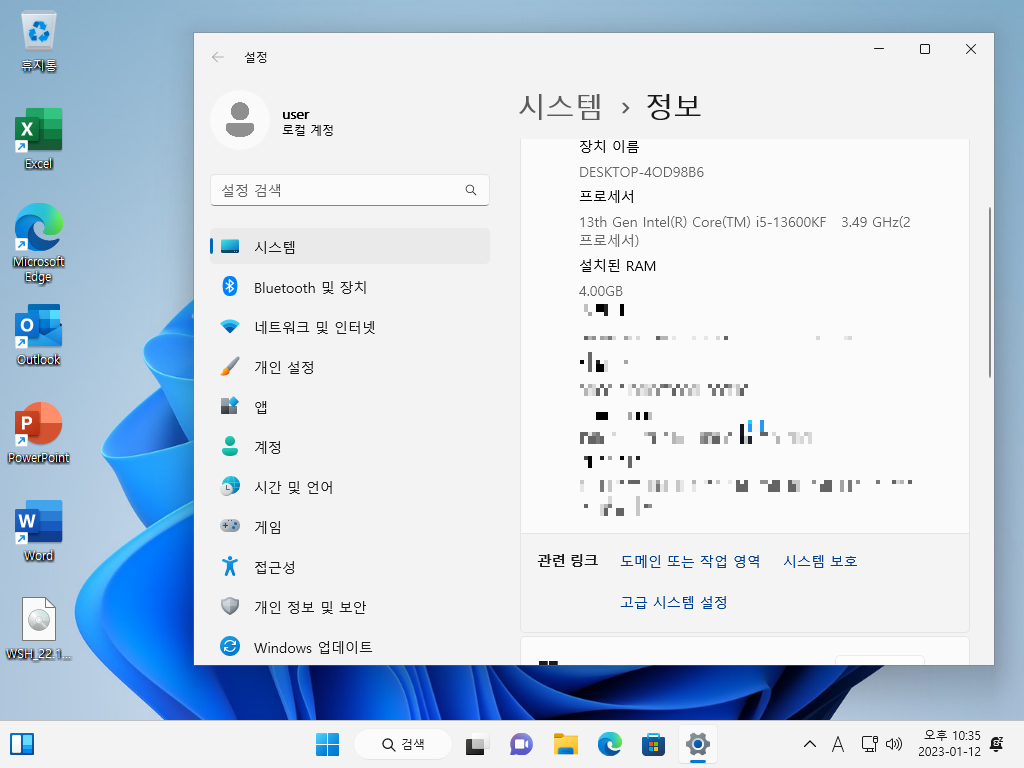Viewport: 1024px width, 768px height.
Task: Open Microsoft Store from taskbar
Action: 653,744
